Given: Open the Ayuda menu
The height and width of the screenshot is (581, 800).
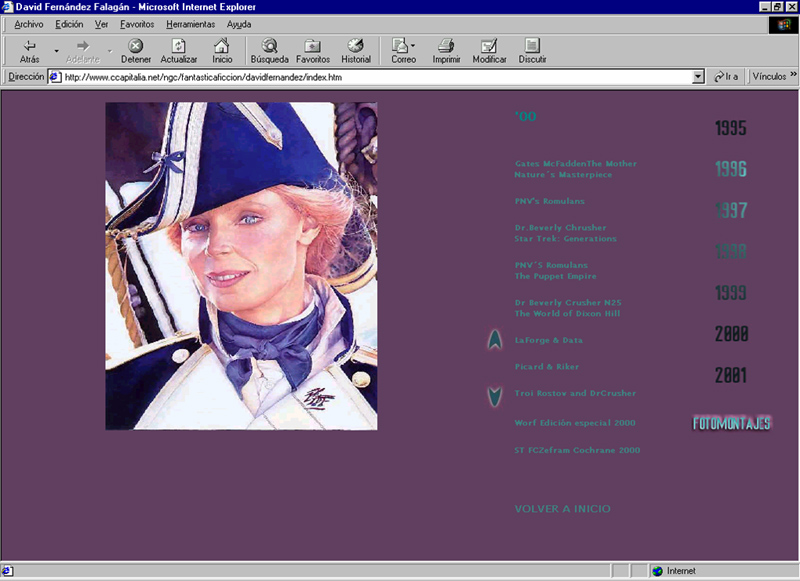Looking at the screenshot, I should click(x=239, y=24).
